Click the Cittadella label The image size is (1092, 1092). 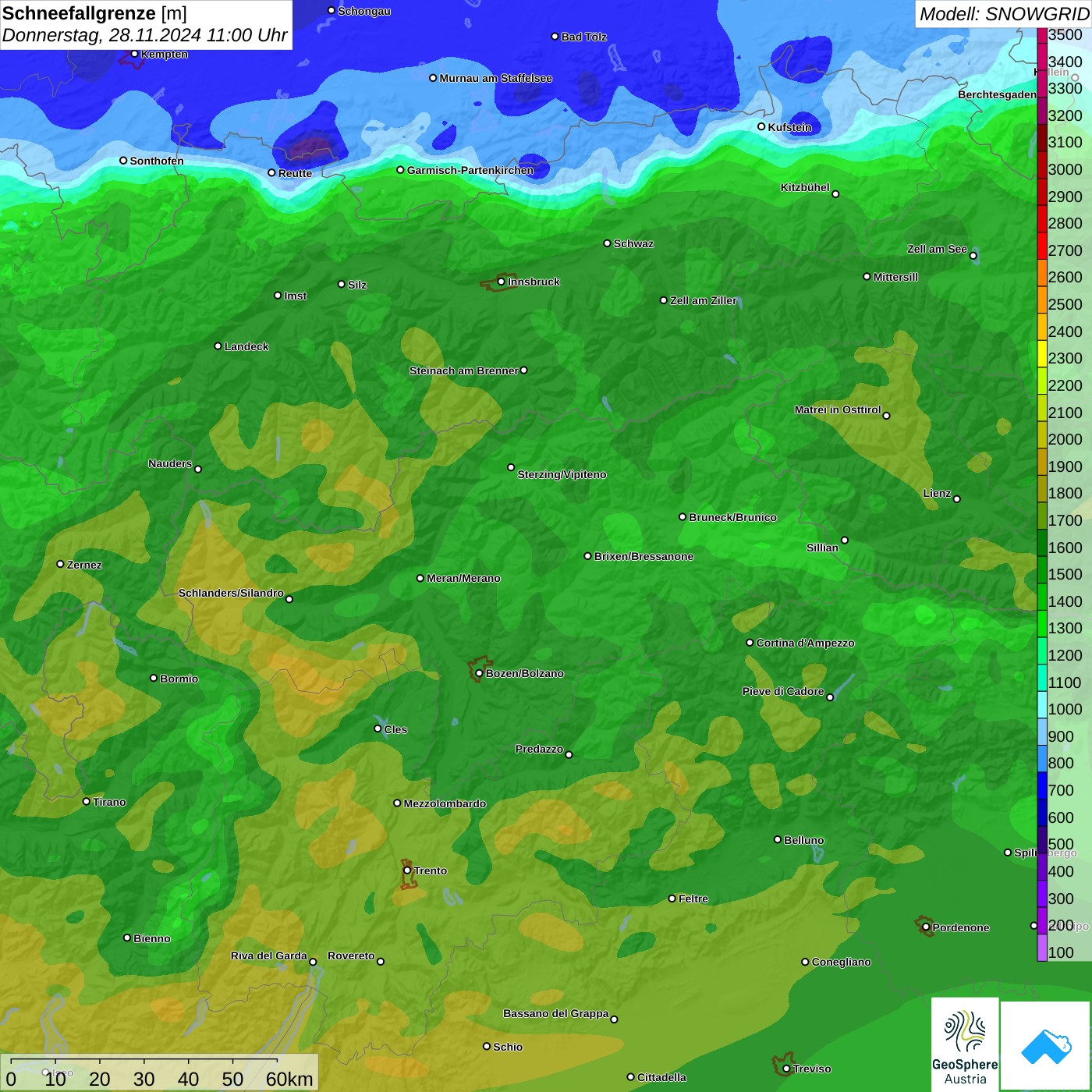click(x=661, y=1077)
